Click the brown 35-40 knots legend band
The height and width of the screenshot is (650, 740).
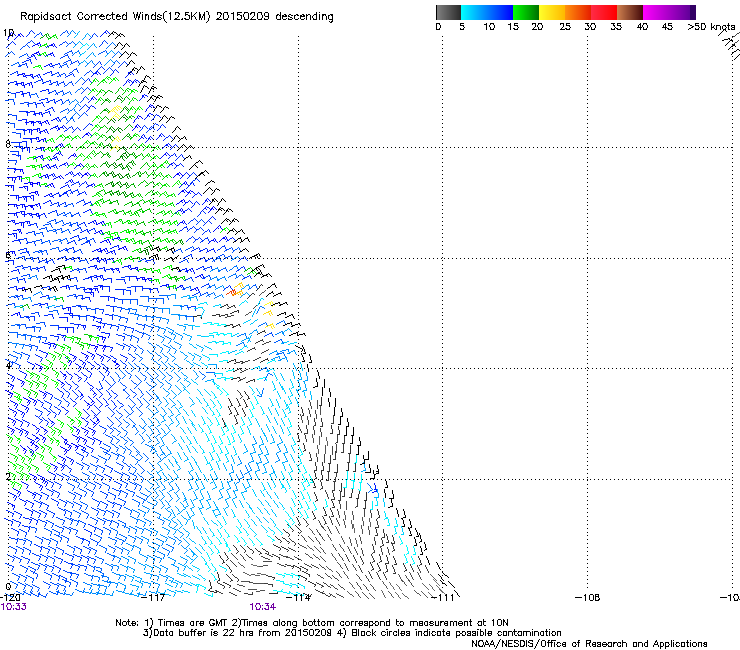coord(629,12)
